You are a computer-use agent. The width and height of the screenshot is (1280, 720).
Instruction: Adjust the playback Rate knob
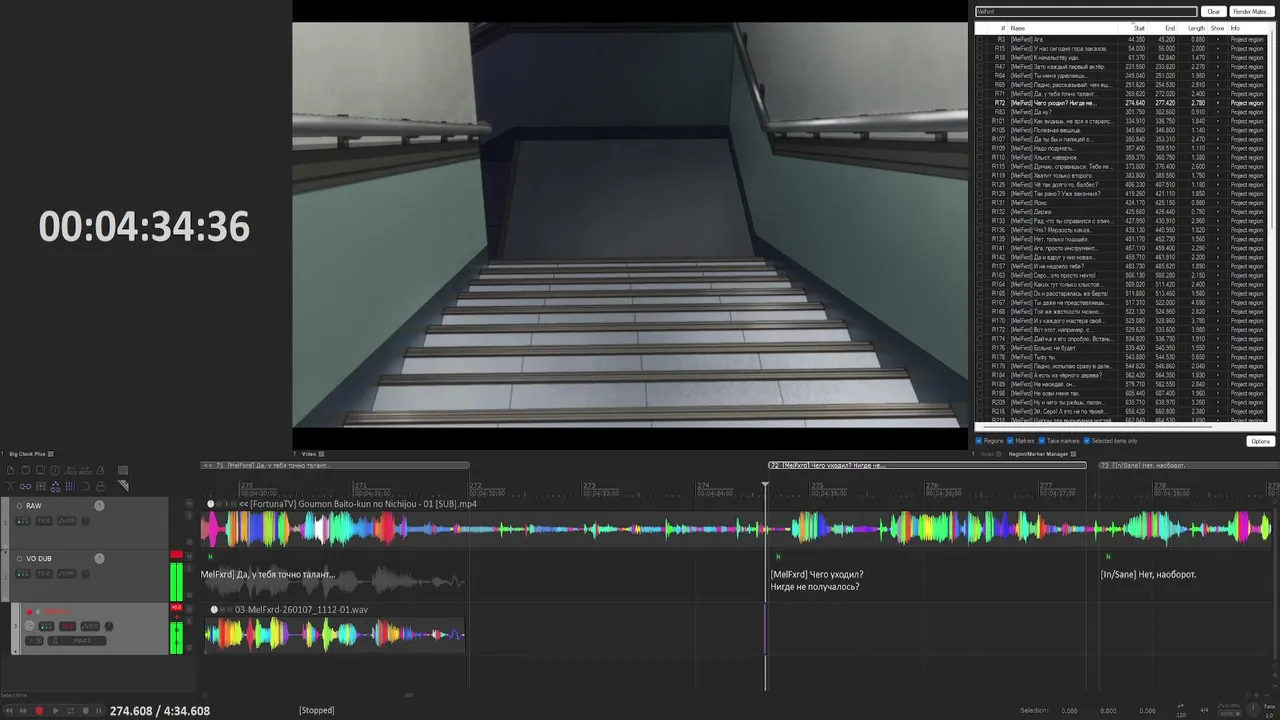pyautogui.click(x=1253, y=709)
